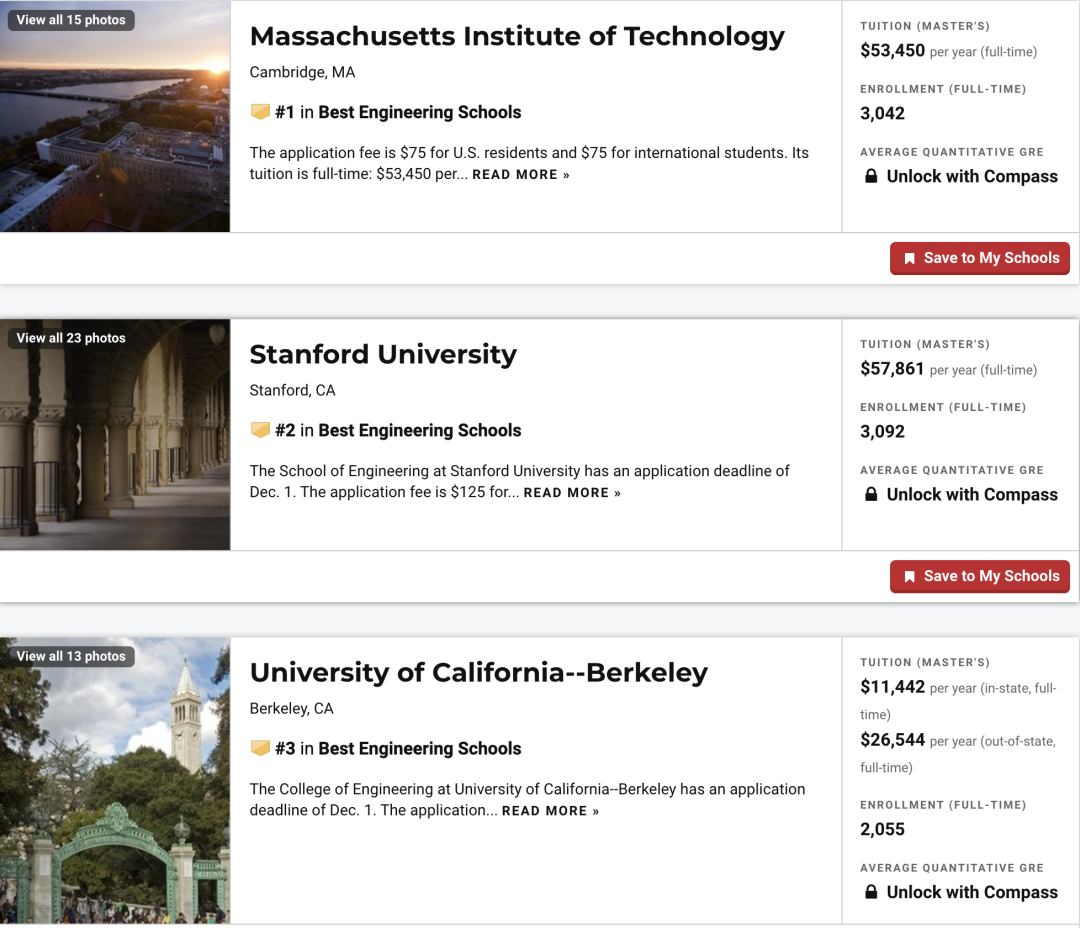Open Massachusetts Institute of Technology title link

(x=517, y=37)
